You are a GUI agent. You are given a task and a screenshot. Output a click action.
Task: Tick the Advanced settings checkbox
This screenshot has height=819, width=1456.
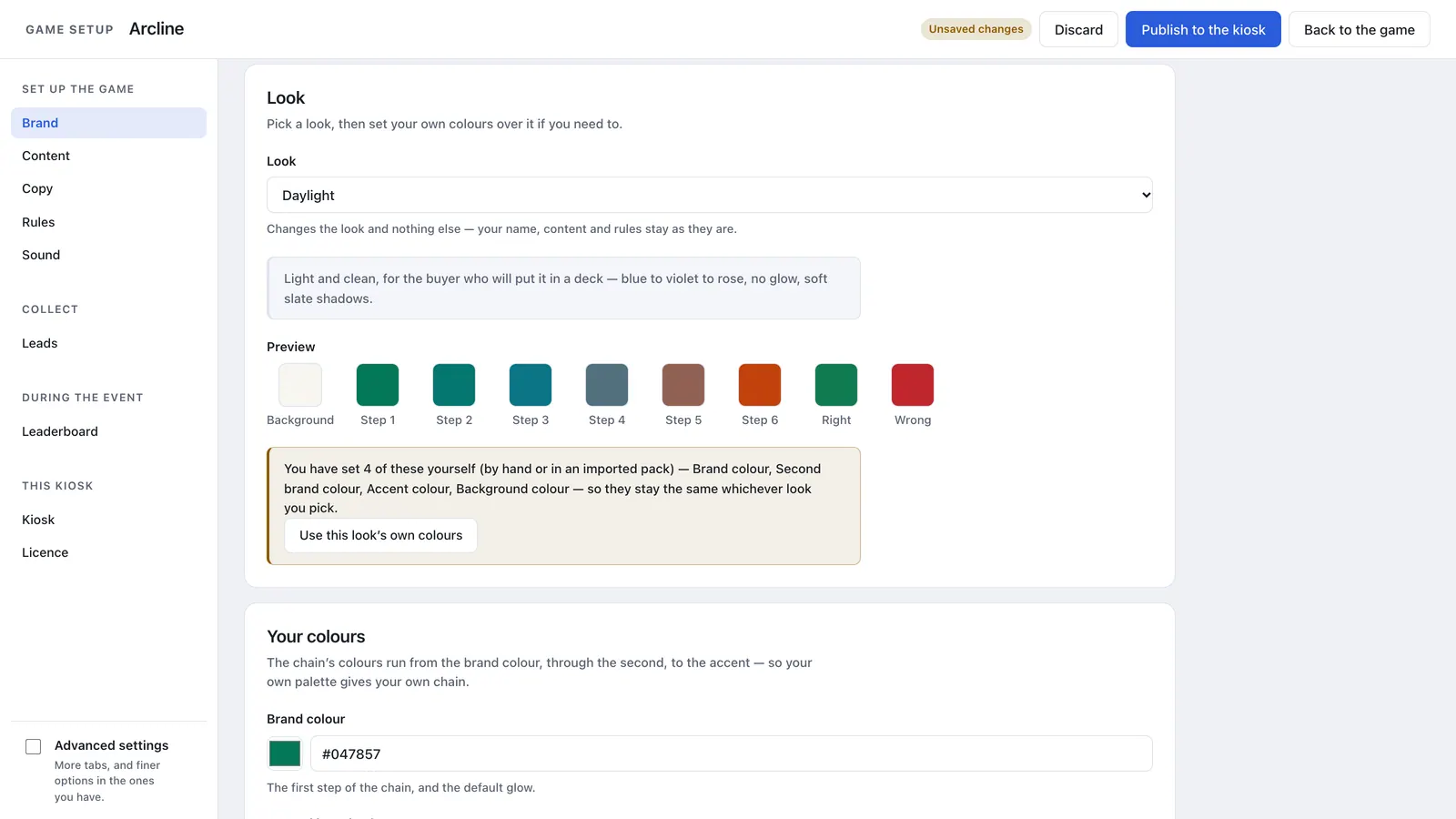click(x=34, y=747)
